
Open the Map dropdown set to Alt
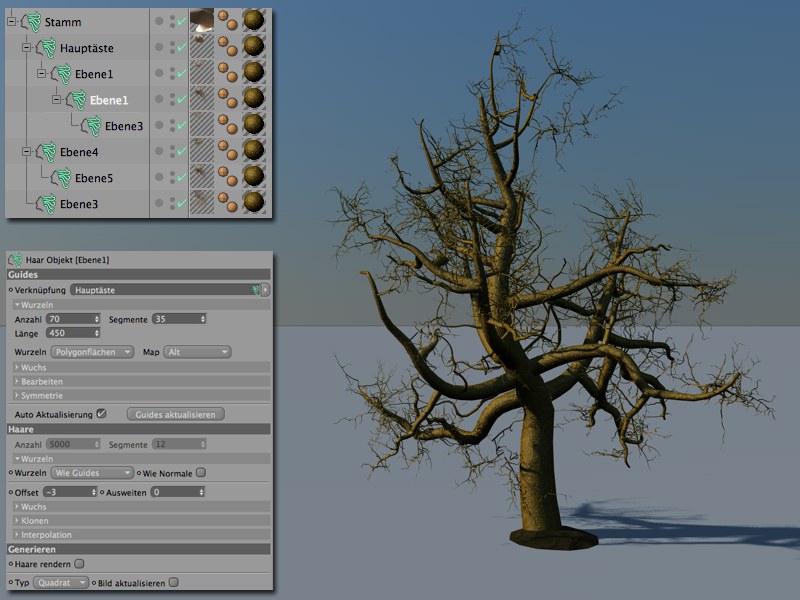[198, 352]
